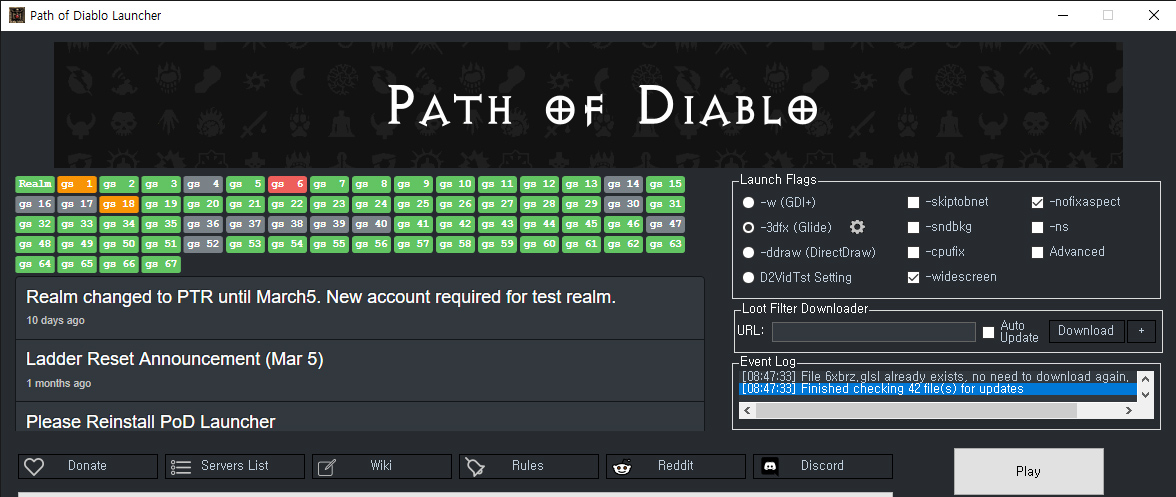Enable the -cpufix flag
The height and width of the screenshot is (497, 1176).
(x=914, y=253)
